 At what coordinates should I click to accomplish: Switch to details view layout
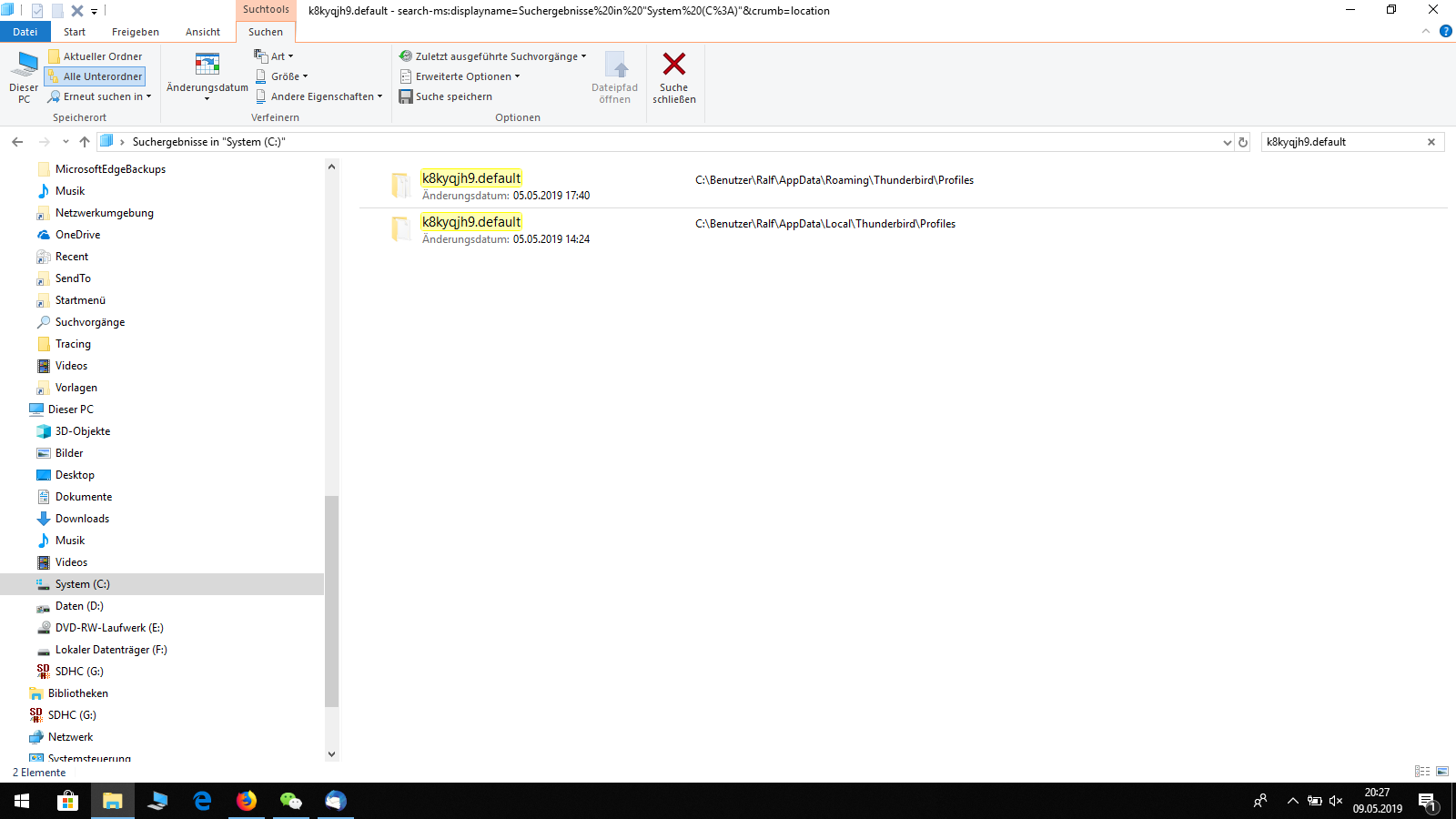(x=1422, y=772)
